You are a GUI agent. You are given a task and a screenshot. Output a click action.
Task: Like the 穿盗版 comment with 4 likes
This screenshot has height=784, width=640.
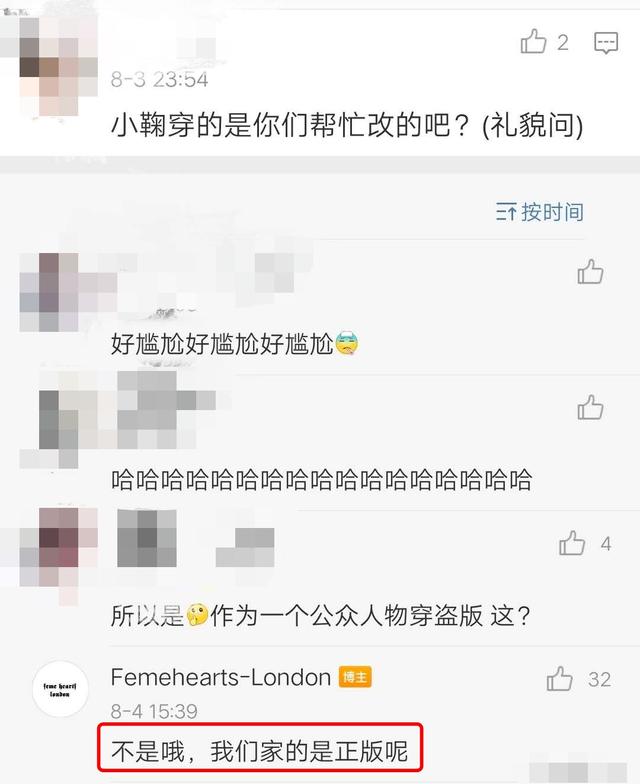[x=572, y=543]
